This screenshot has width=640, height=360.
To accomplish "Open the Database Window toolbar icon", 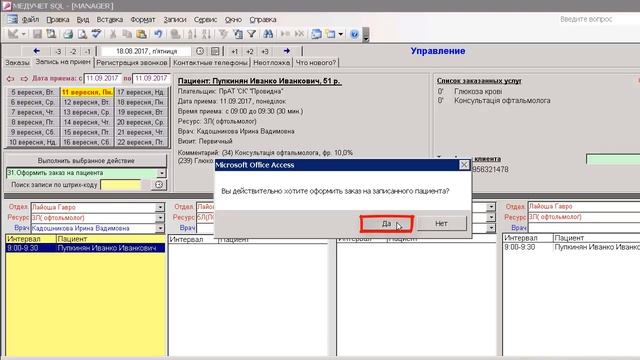I will click(x=316, y=34).
